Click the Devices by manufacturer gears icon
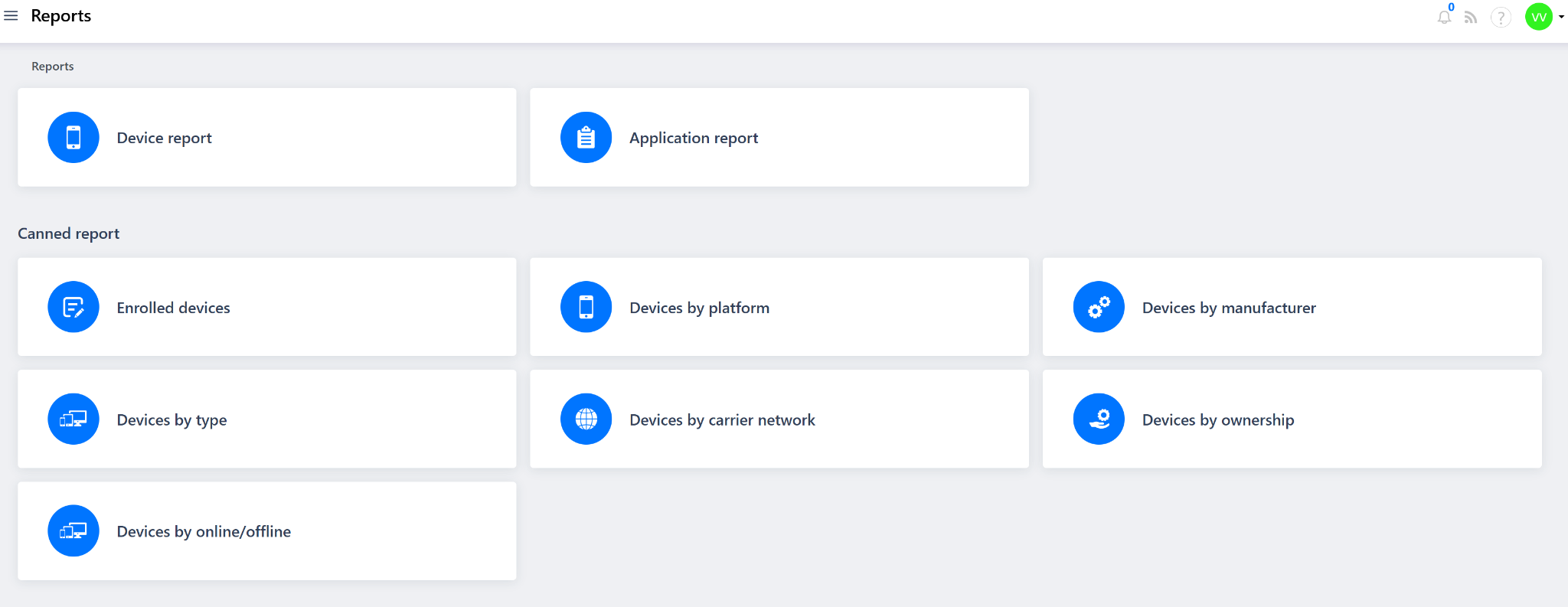This screenshot has height=607, width=1568. (1099, 307)
